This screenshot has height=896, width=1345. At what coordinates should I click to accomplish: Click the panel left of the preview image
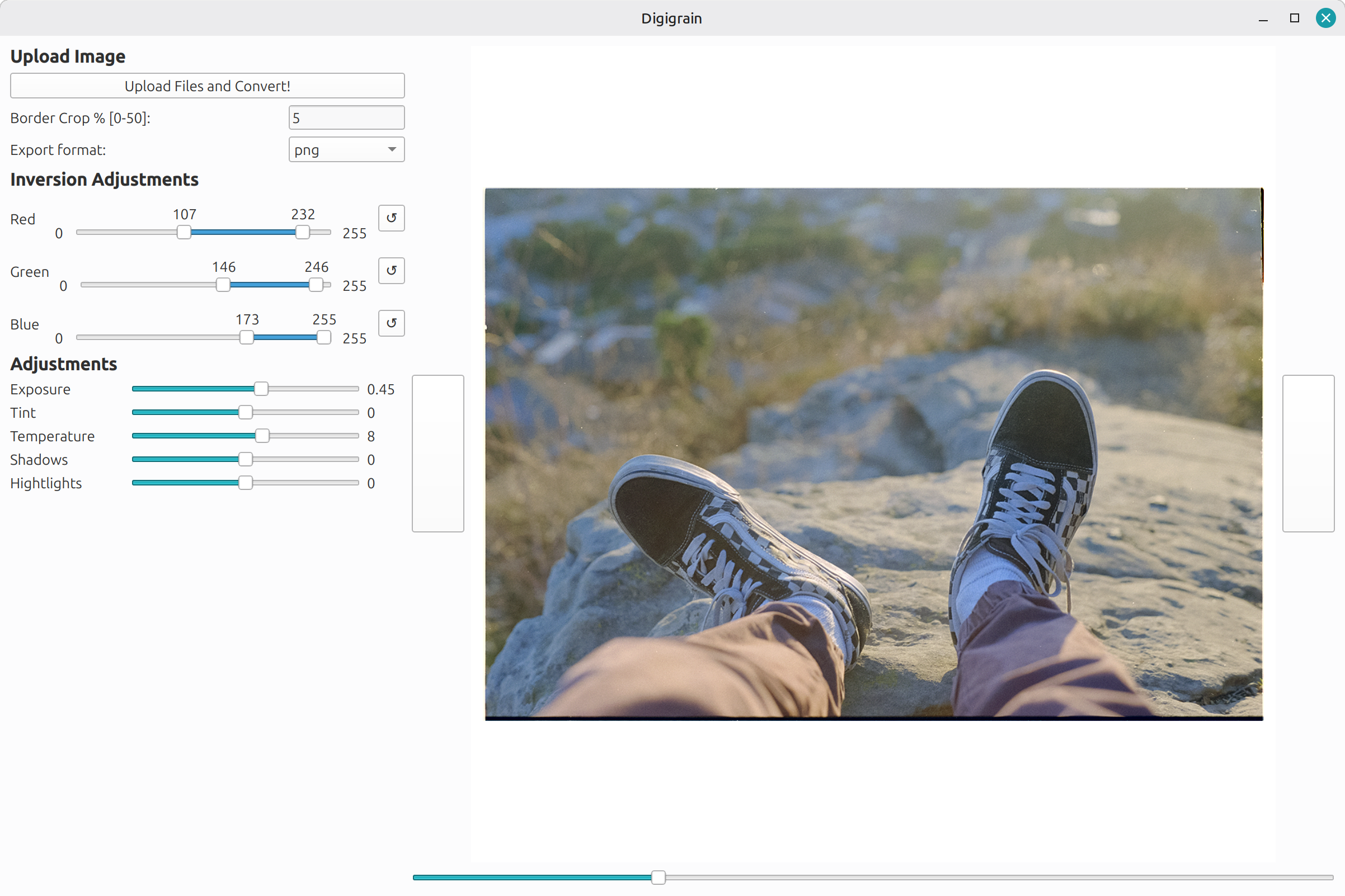438,452
